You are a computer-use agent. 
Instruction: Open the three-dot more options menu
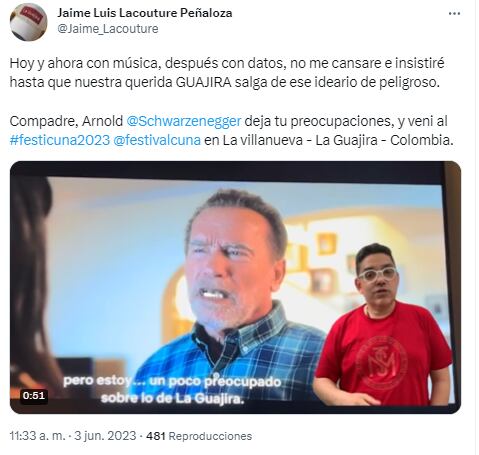pos(454,14)
